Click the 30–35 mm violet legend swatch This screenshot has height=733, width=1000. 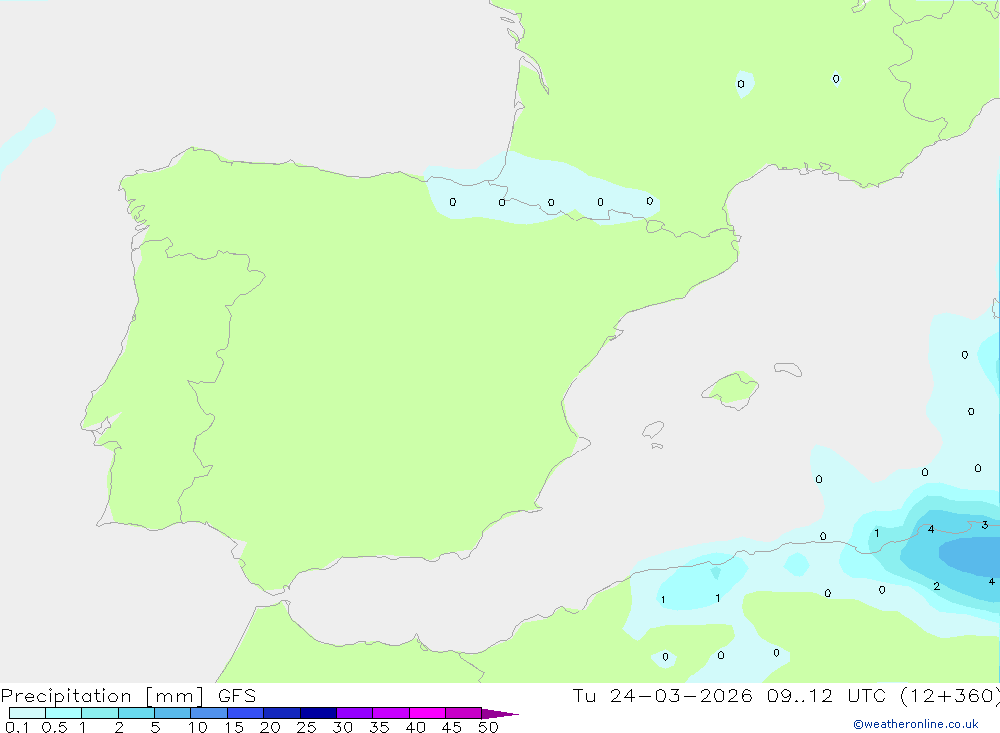354,713
